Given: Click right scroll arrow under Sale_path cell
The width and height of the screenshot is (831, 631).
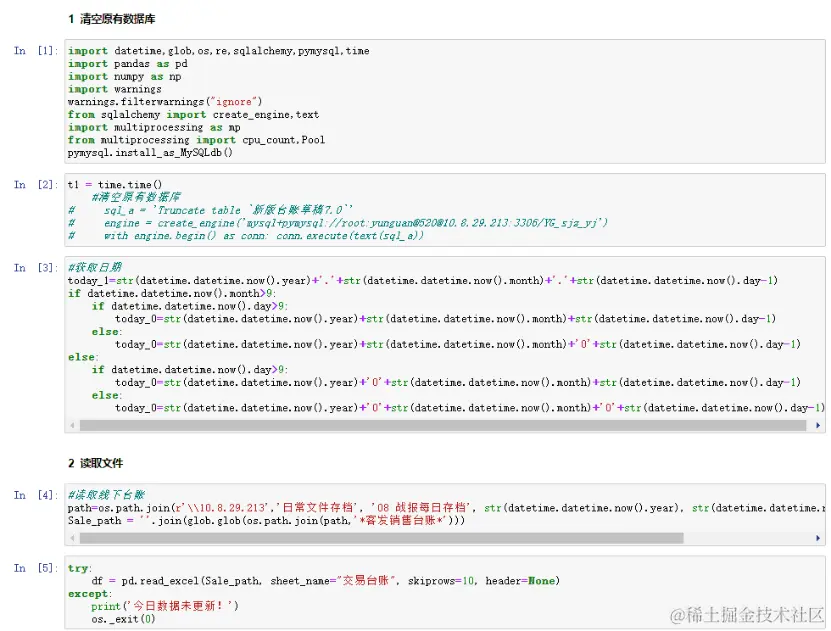Looking at the screenshot, I should [x=819, y=538].
